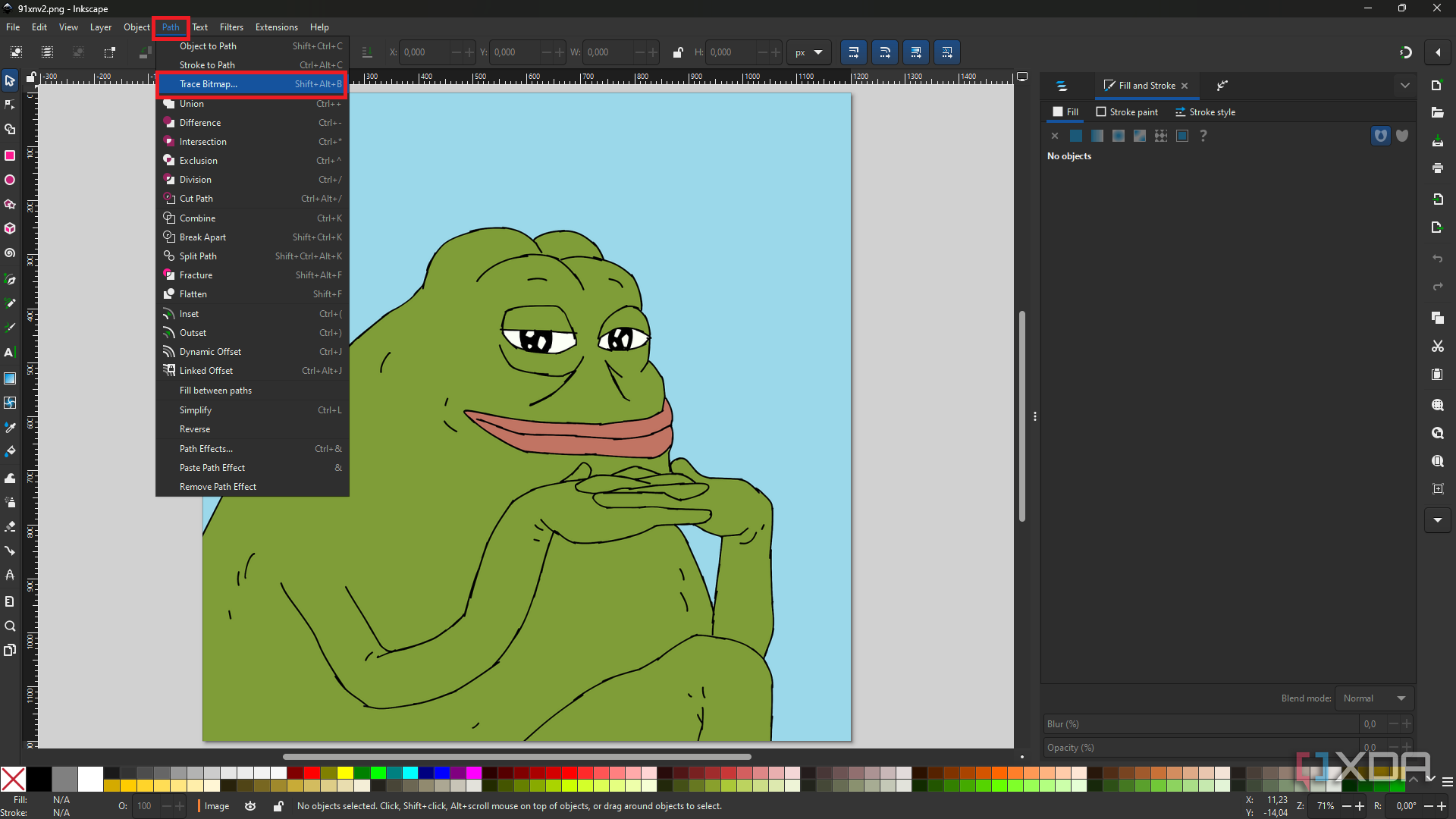This screenshot has width=1456, height=819.
Task: Expand the dock panel chevron menu
Action: [1405, 86]
